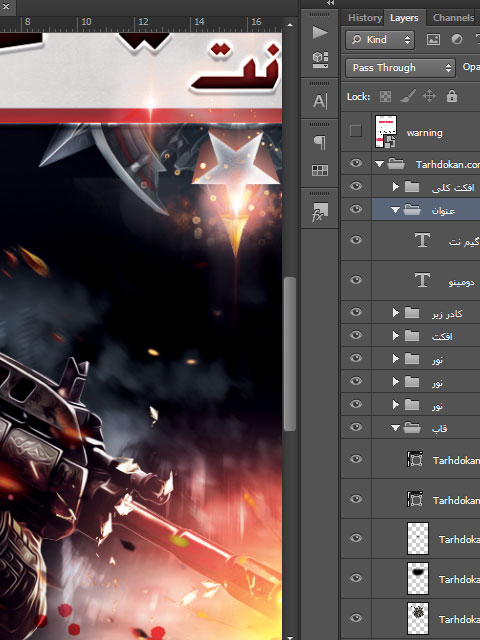
Task: Switch to the Layers tab
Action: (404, 18)
